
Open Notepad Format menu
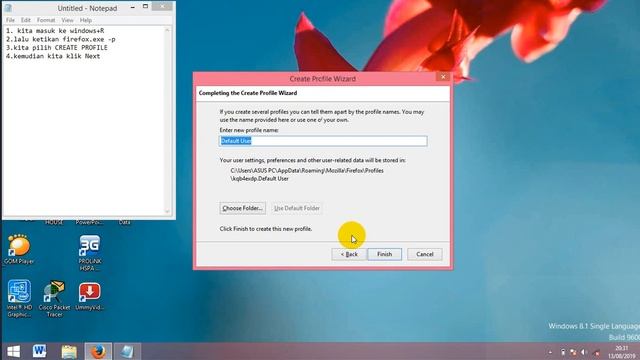coord(46,20)
